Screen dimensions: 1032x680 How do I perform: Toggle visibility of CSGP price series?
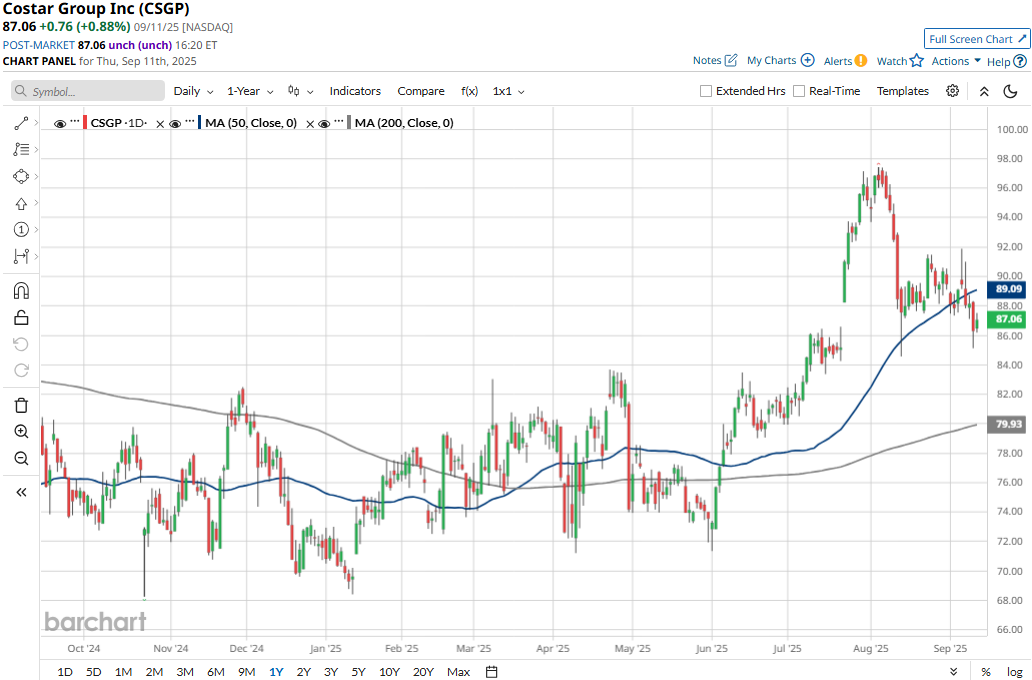59,123
